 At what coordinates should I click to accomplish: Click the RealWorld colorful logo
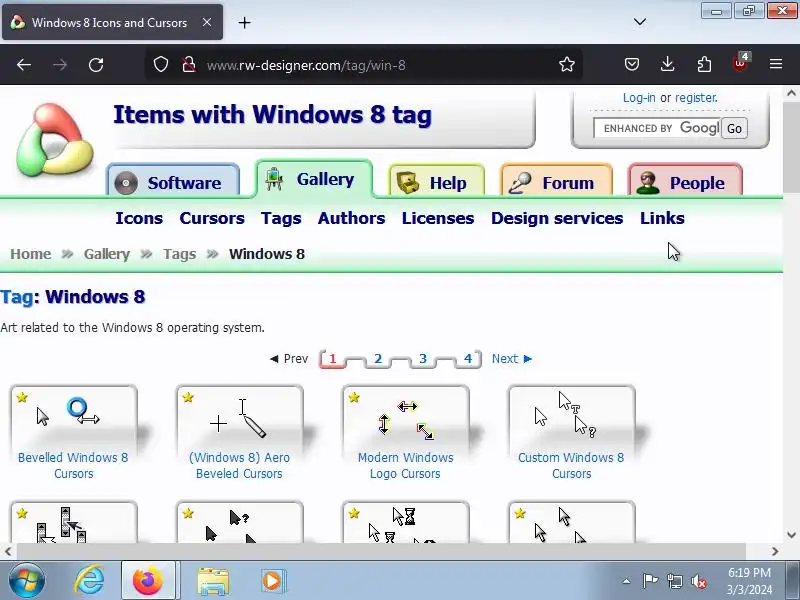pyautogui.click(x=55, y=140)
